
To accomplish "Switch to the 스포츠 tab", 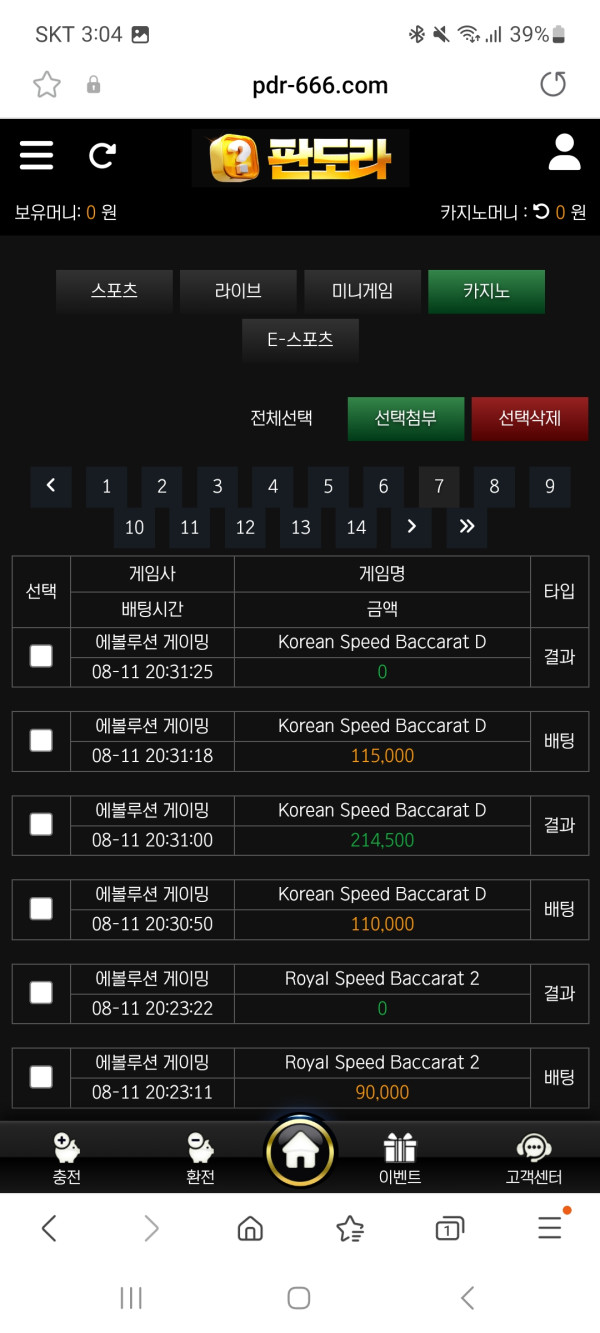I will coord(114,292).
